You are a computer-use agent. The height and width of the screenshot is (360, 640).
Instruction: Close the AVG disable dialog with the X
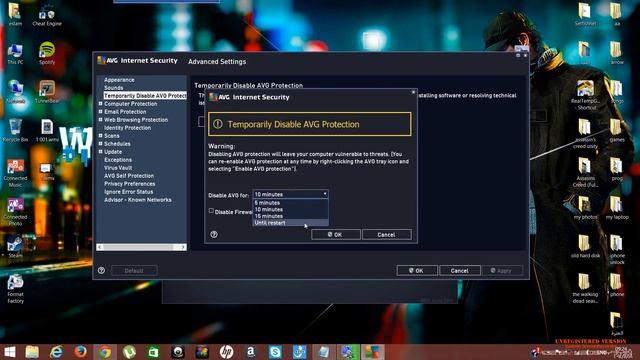click(x=413, y=92)
